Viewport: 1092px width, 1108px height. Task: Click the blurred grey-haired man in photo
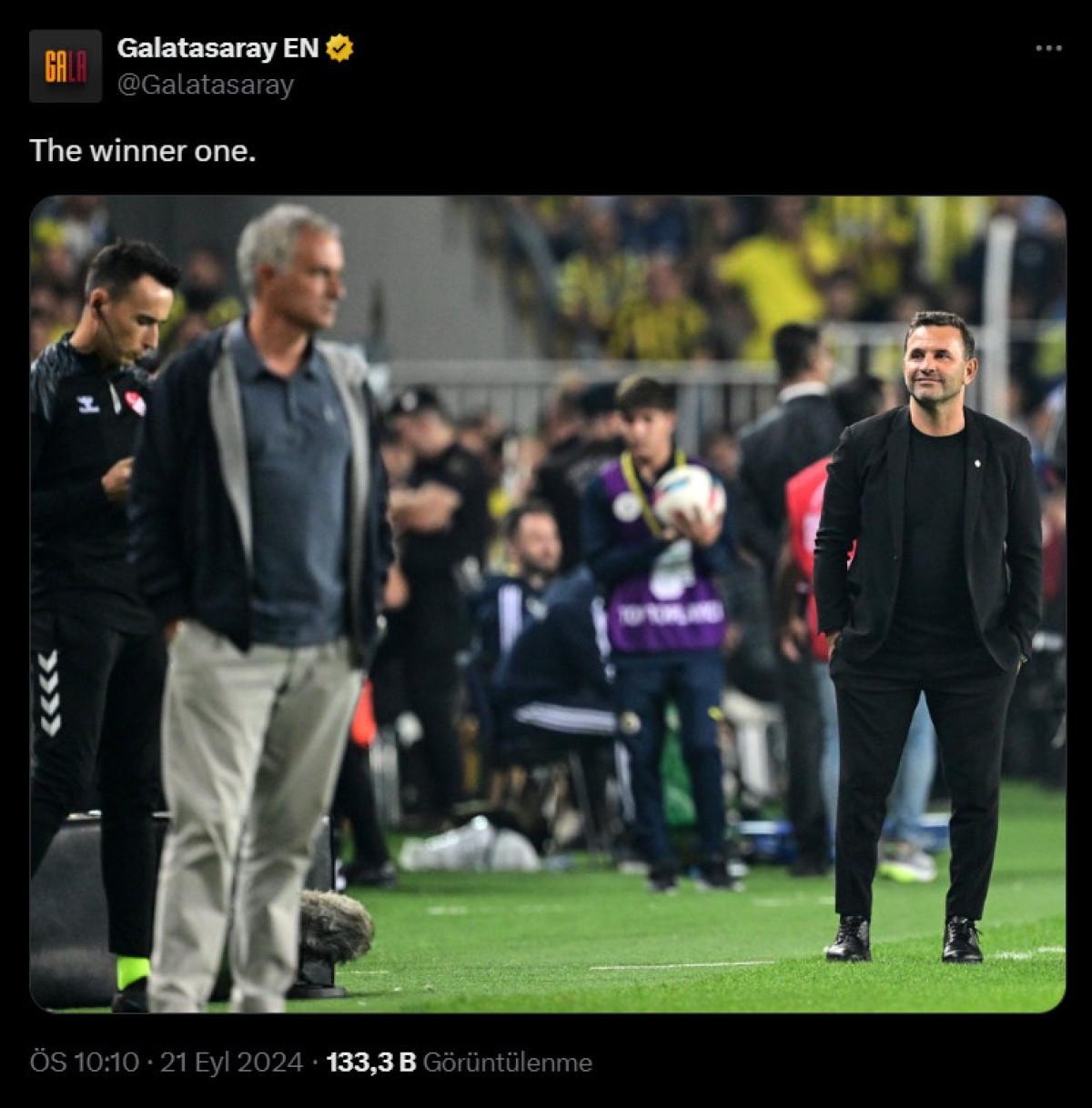click(x=264, y=600)
